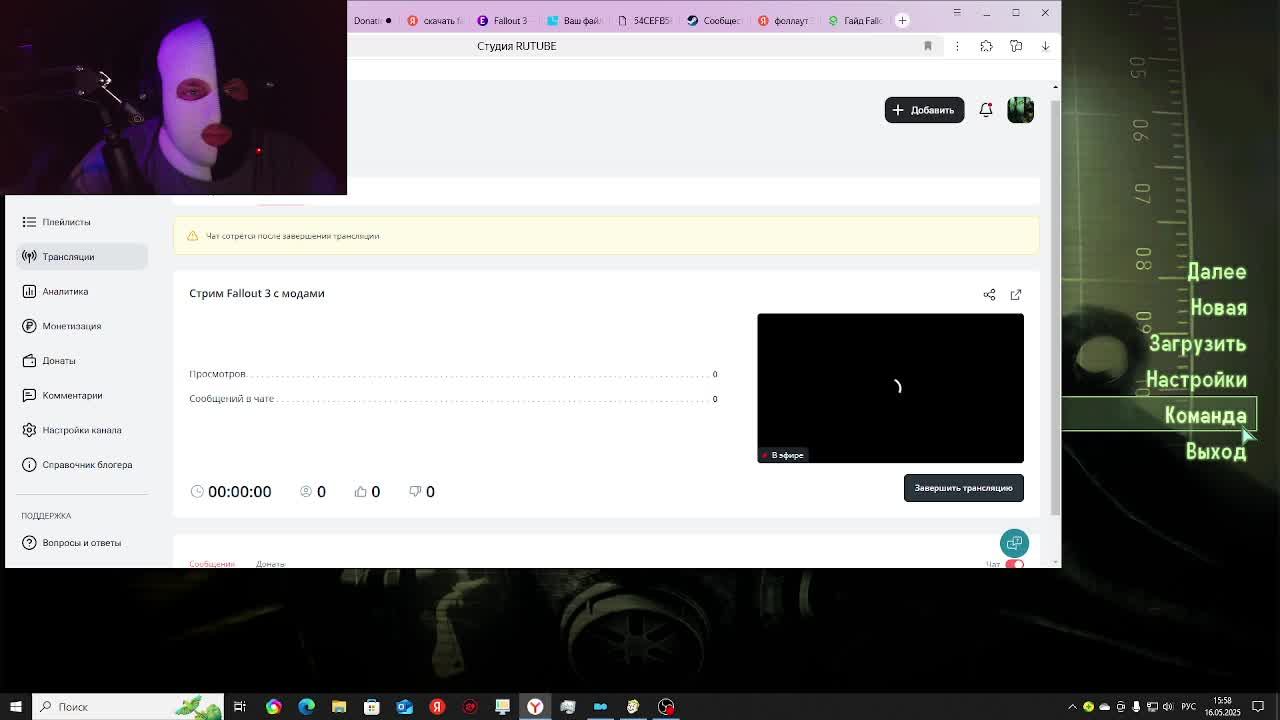This screenshot has height=720, width=1280.
Task: Switch to the Гайд Fallout browser tab
Action: point(855,20)
